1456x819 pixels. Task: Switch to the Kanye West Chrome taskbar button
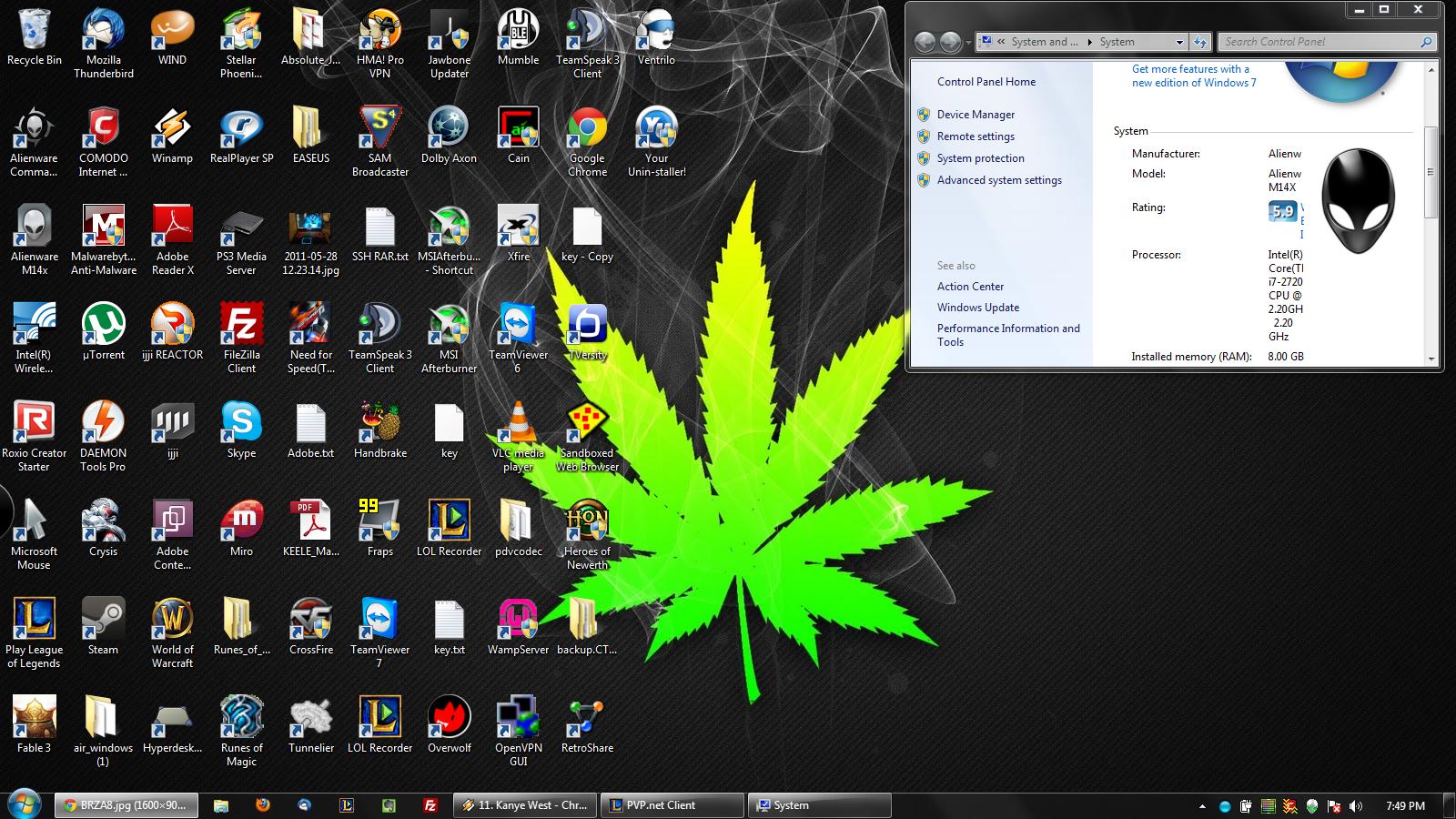[525, 805]
